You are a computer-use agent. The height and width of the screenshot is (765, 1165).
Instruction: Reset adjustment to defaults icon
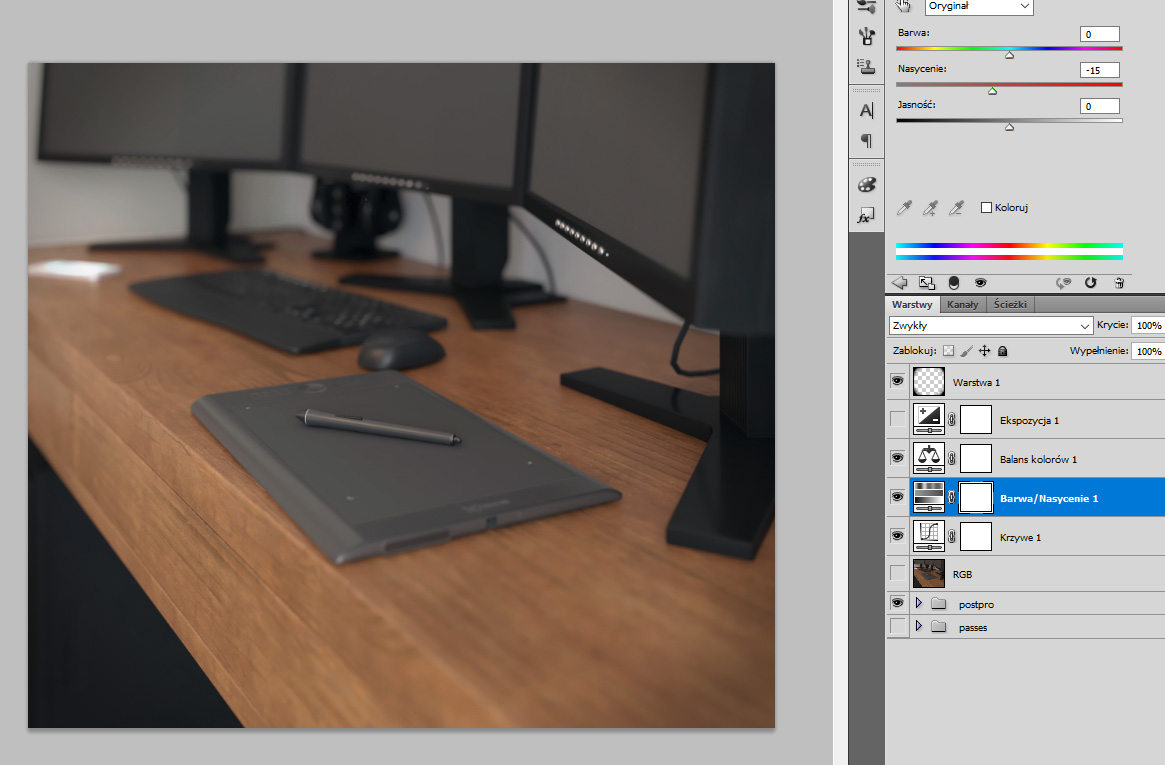1091,282
